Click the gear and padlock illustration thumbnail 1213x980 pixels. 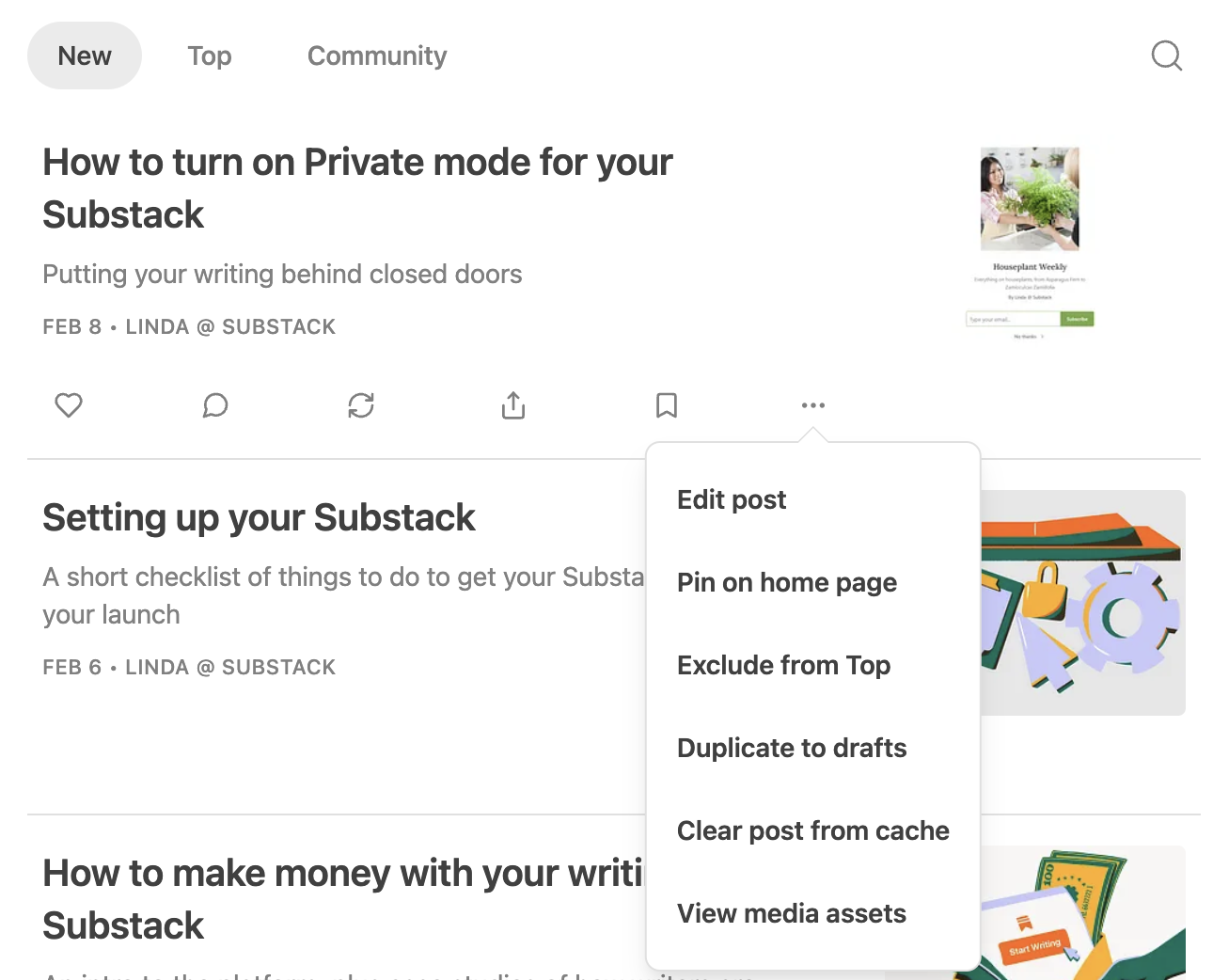pos(1082,603)
